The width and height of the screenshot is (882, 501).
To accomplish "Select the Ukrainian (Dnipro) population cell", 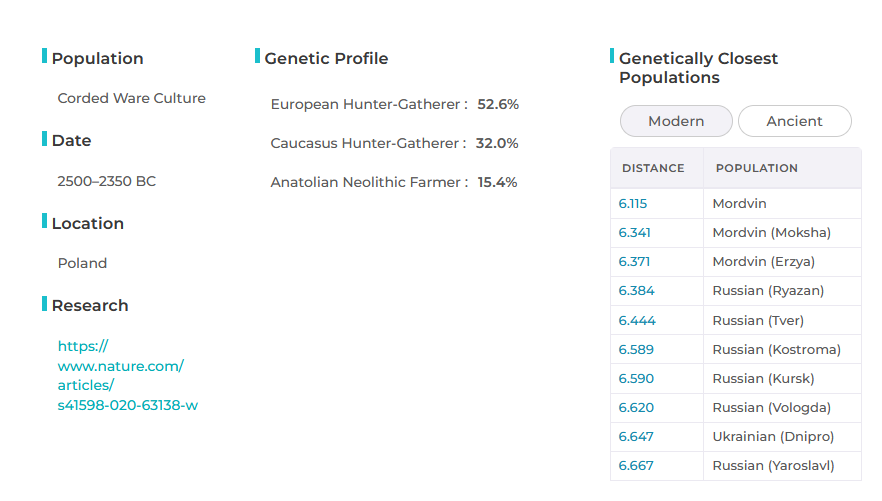I will (x=773, y=437).
